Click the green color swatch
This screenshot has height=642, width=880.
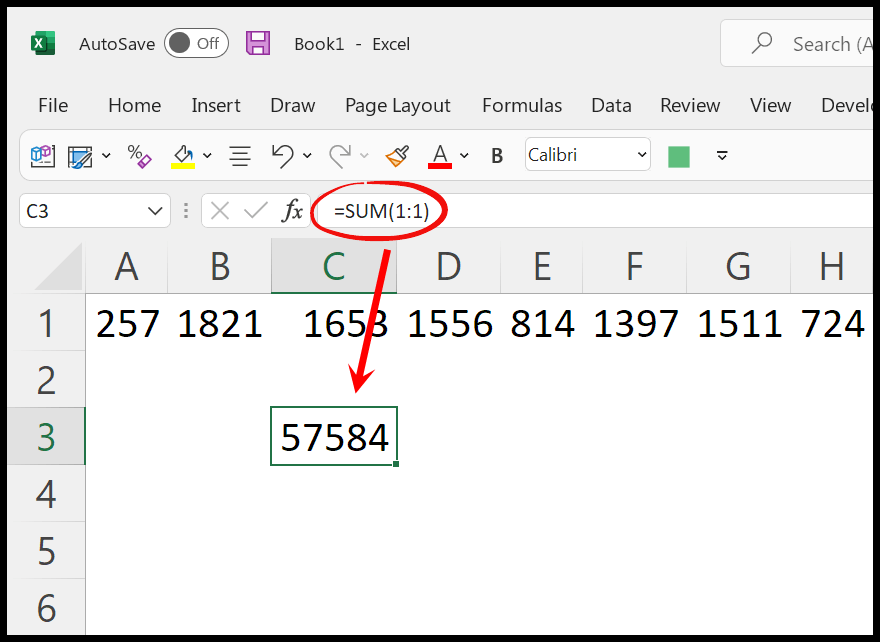[679, 155]
